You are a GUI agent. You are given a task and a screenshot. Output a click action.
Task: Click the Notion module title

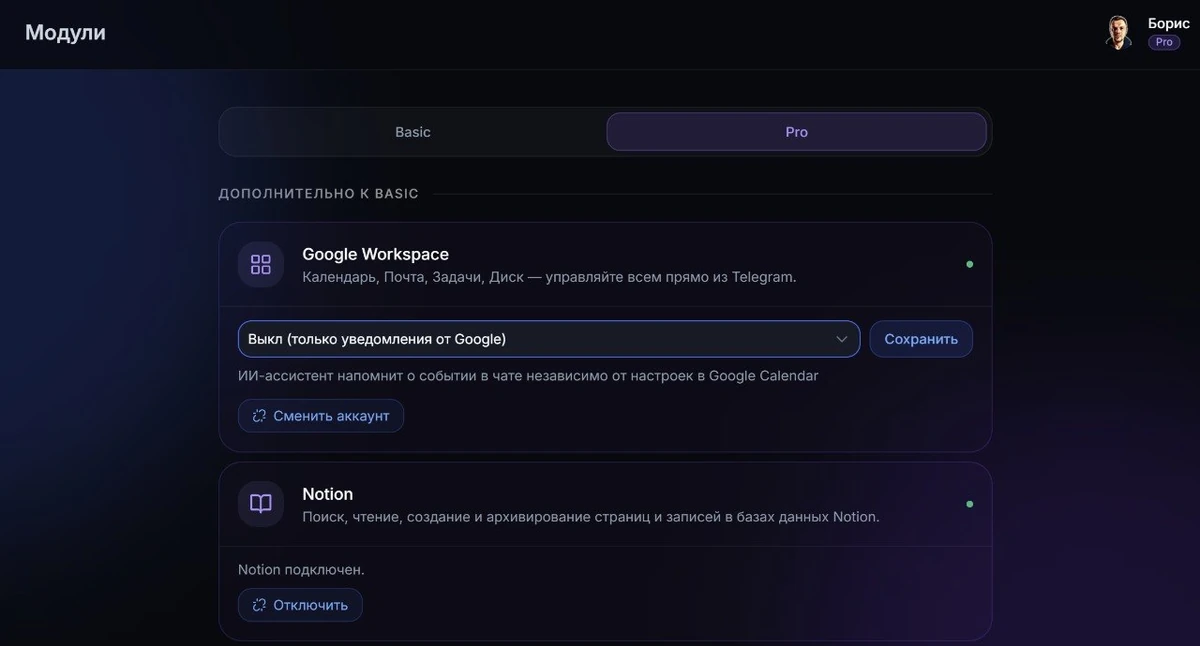(327, 494)
